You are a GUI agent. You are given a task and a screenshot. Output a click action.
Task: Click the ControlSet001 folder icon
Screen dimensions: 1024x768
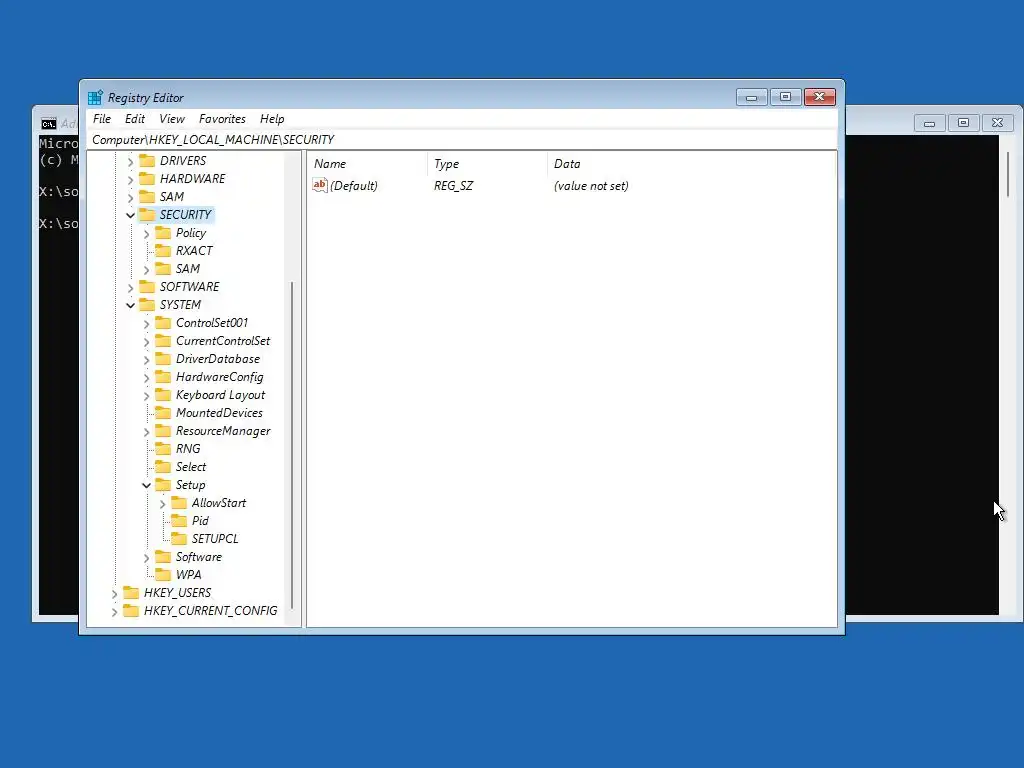pyautogui.click(x=163, y=323)
